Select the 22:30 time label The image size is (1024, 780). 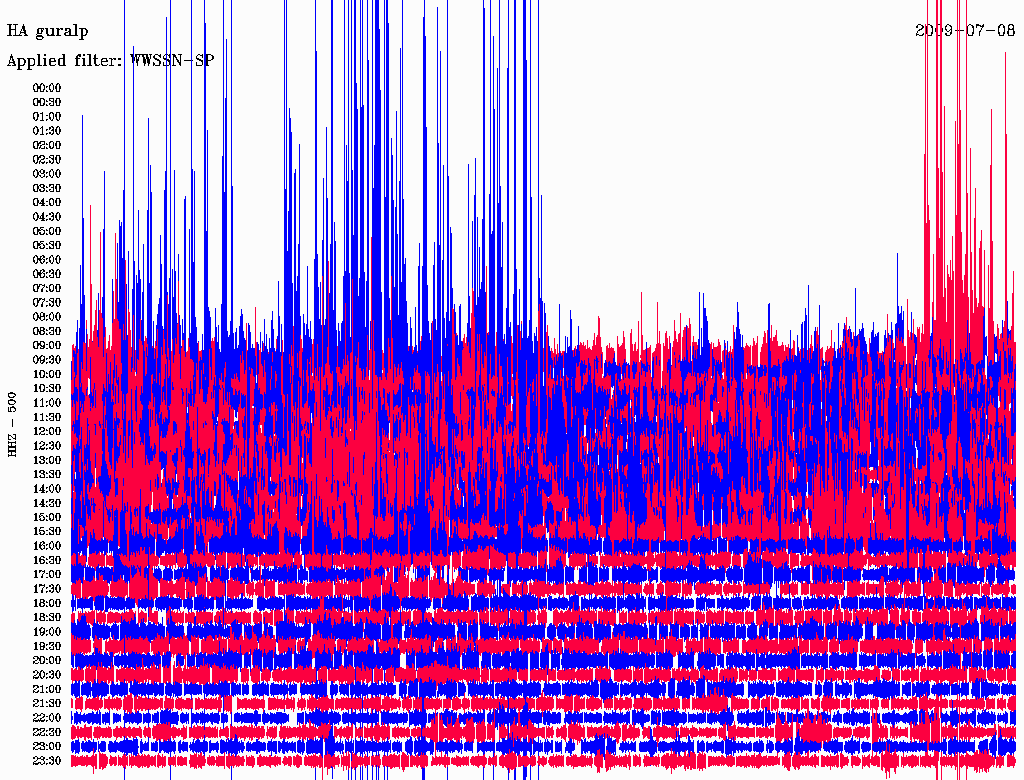47,732
